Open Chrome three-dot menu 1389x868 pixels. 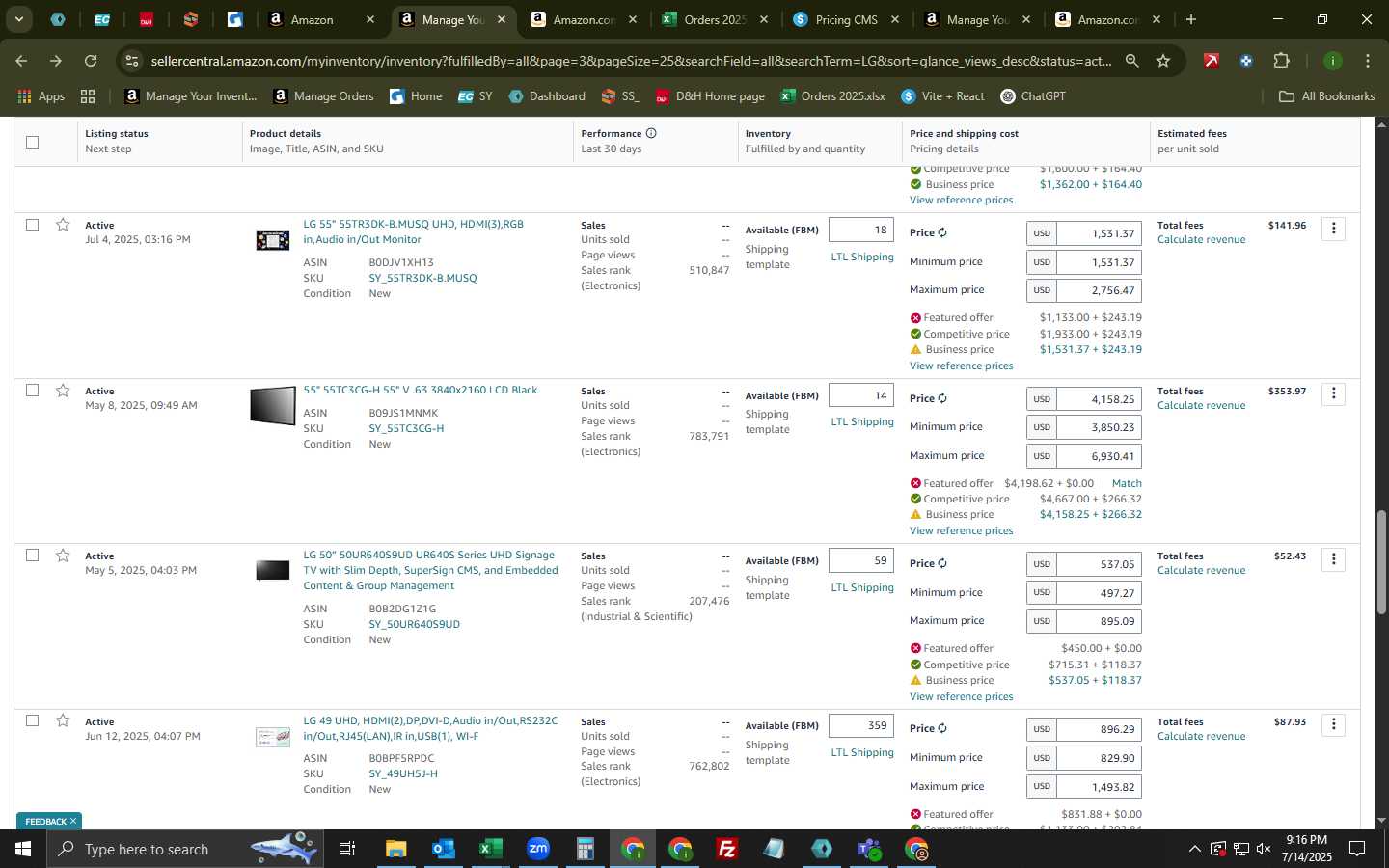tap(1368, 61)
